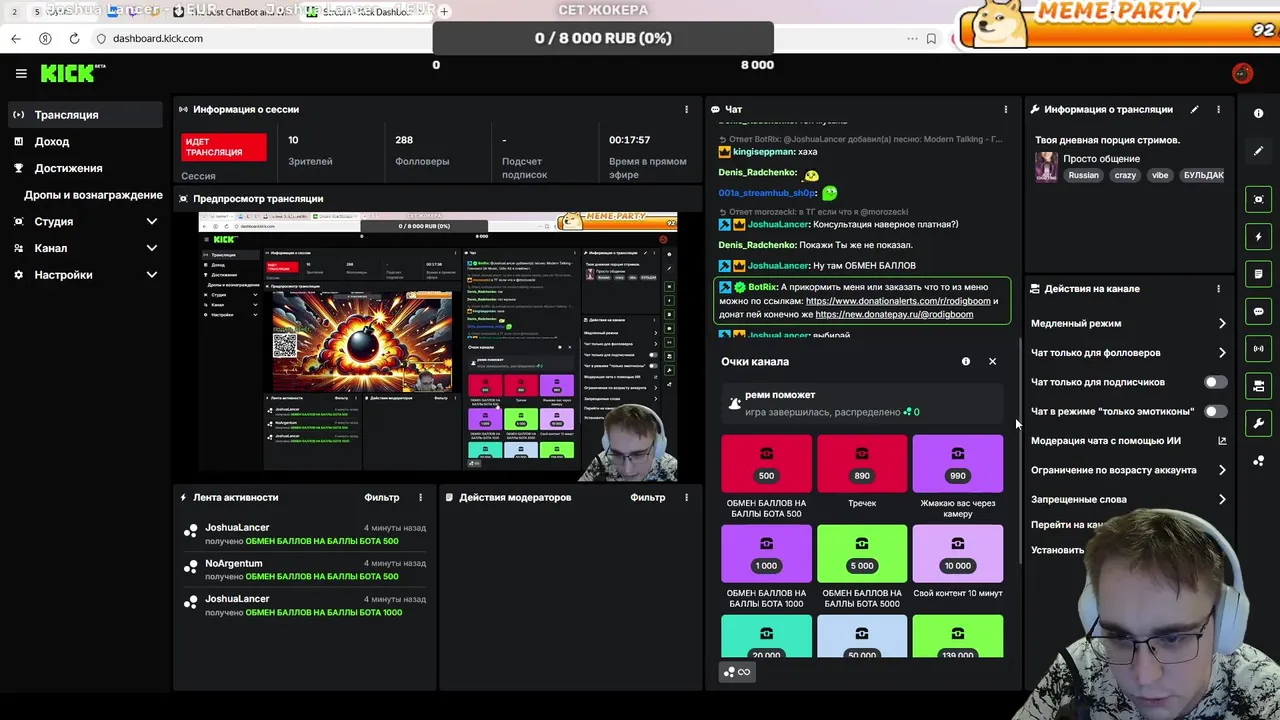Click channel points balance button below rewards
Viewport: 1280px width, 720px height.
(x=737, y=672)
